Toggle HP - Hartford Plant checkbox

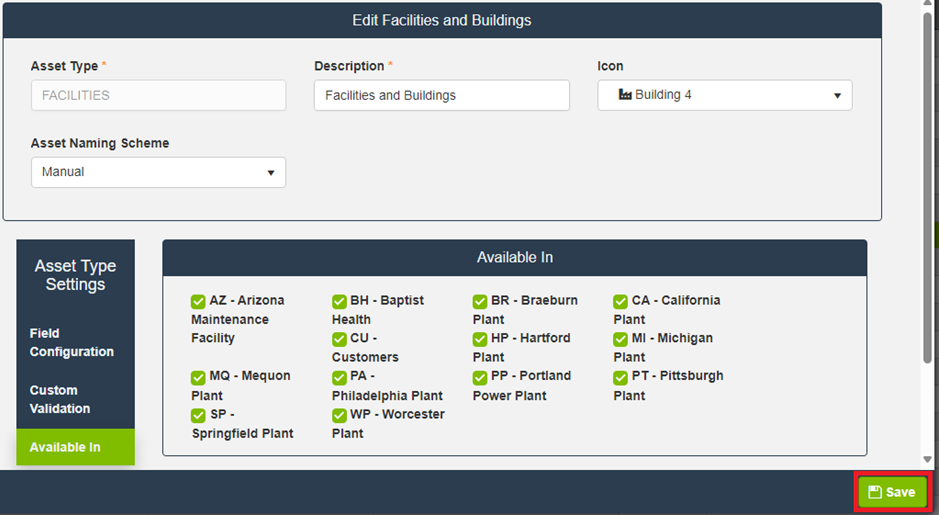tap(480, 339)
